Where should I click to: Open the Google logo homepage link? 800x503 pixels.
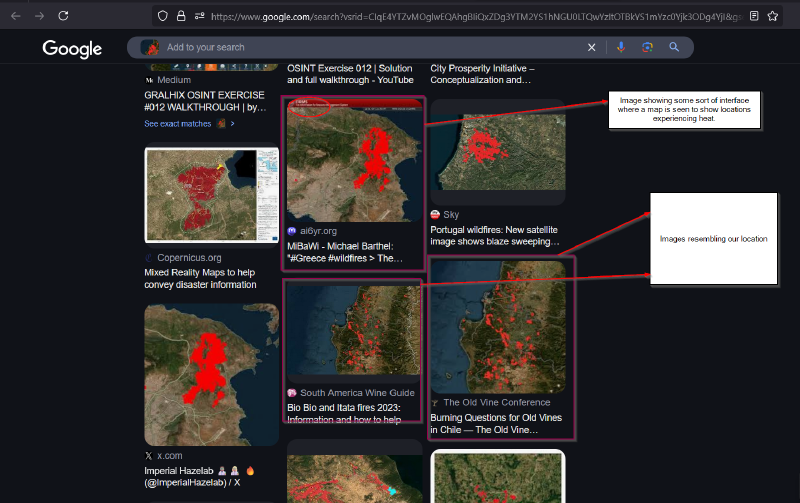click(72, 48)
